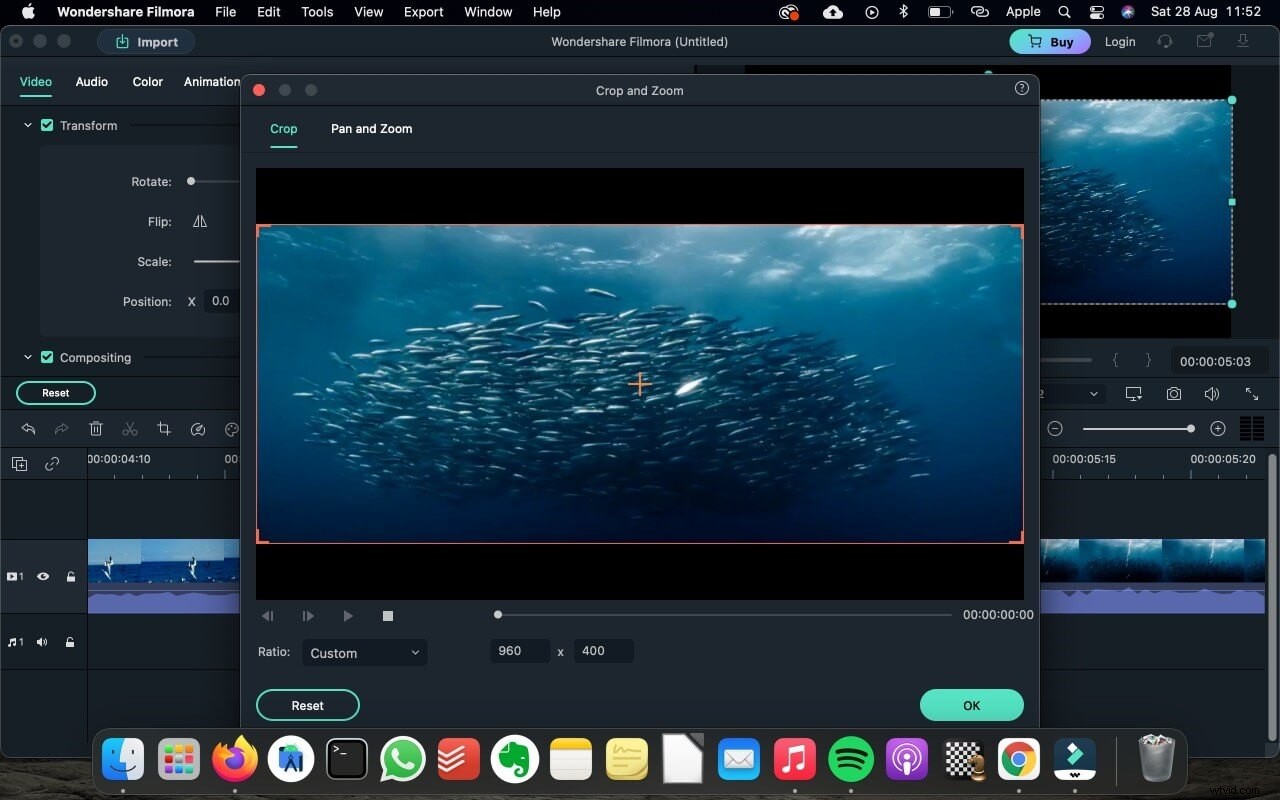Disable the Compositing checkbox

pos(47,357)
